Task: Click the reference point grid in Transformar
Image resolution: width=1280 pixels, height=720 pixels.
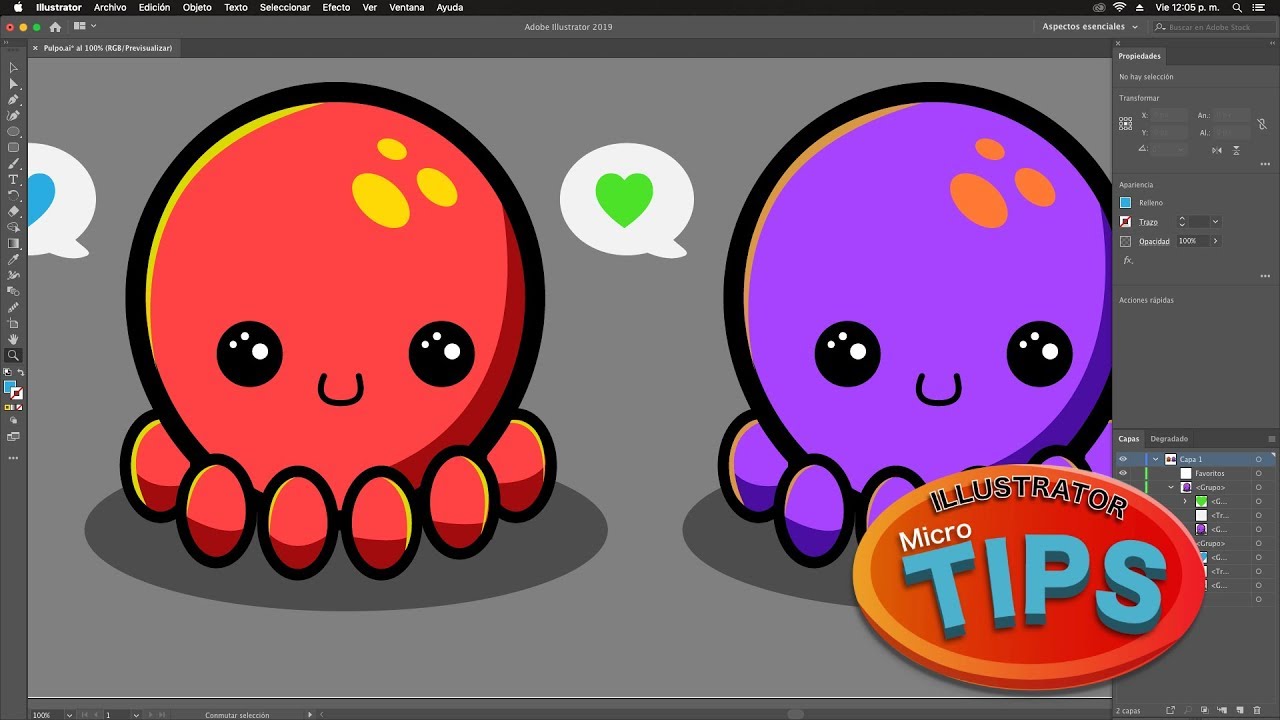Action: [1126, 124]
